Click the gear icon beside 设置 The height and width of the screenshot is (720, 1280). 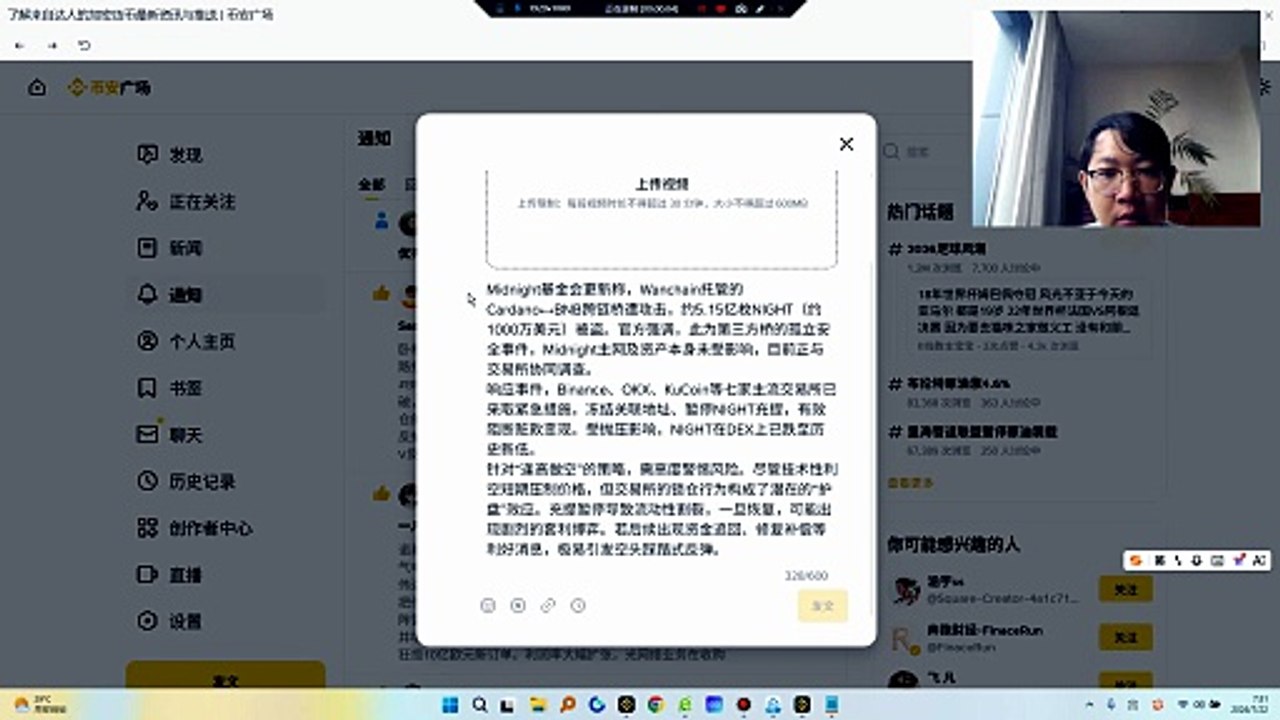click(147, 621)
